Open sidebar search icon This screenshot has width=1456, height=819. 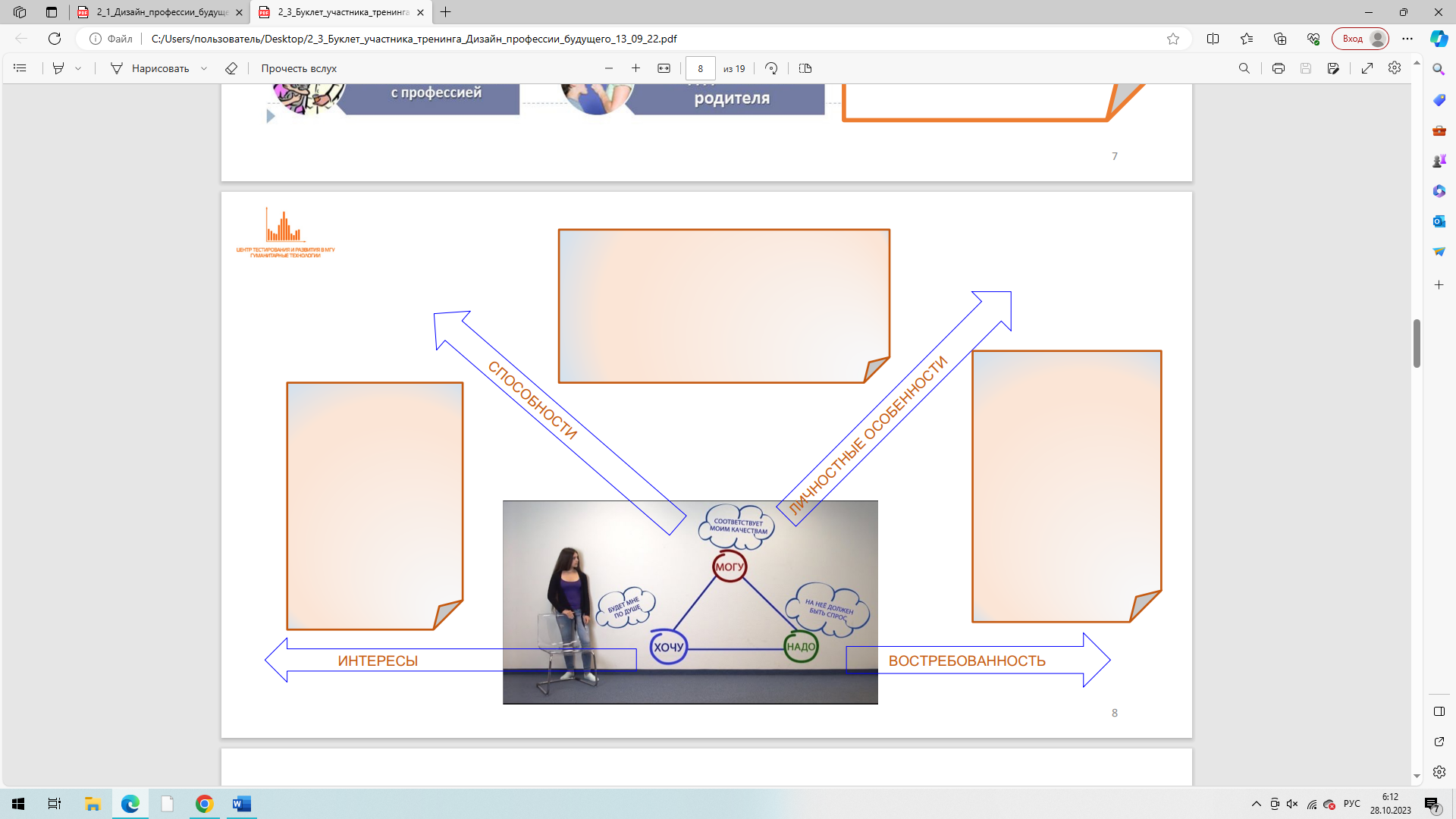tap(1439, 69)
